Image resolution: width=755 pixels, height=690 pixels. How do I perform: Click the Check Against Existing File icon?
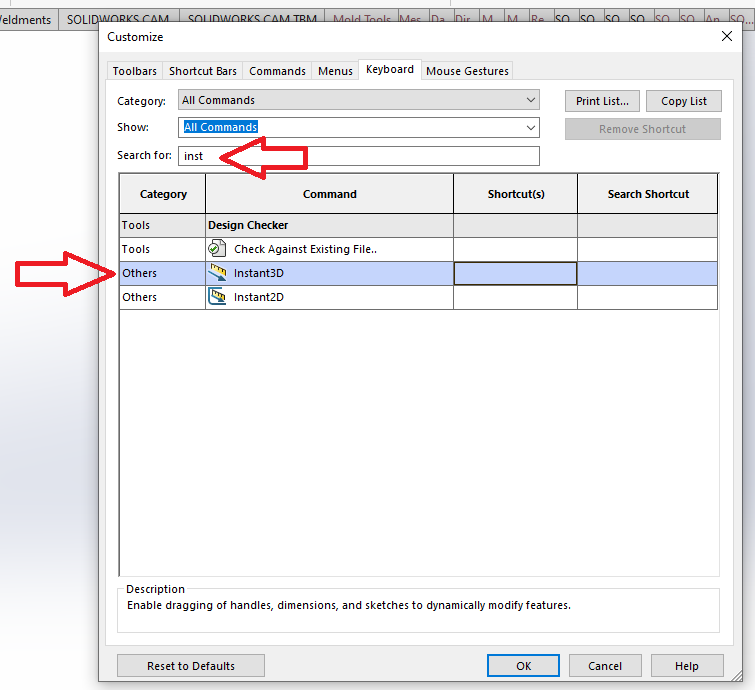point(218,249)
